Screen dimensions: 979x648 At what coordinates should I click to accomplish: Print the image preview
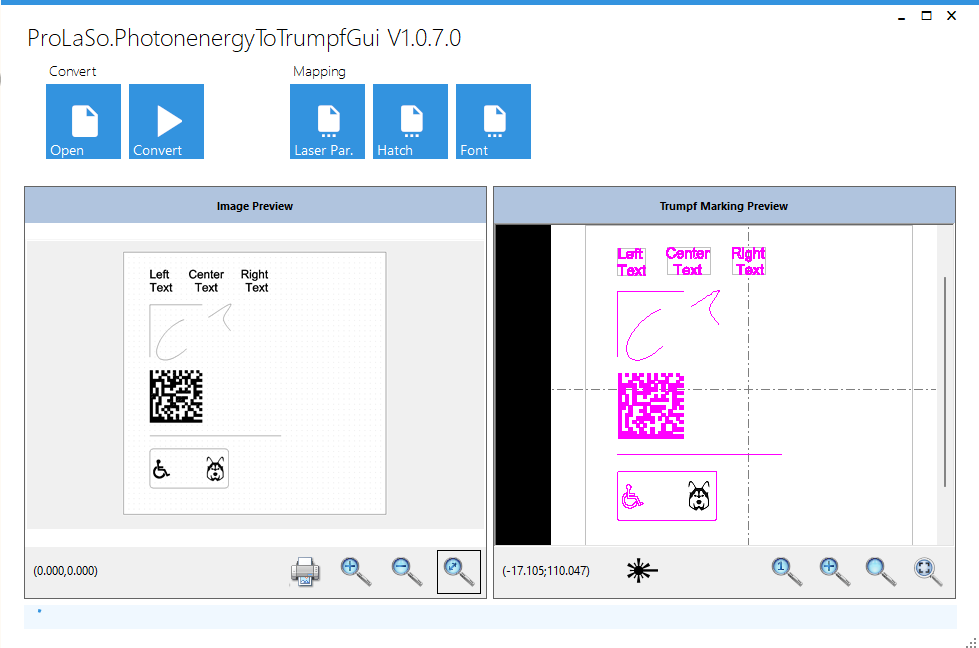tap(305, 571)
